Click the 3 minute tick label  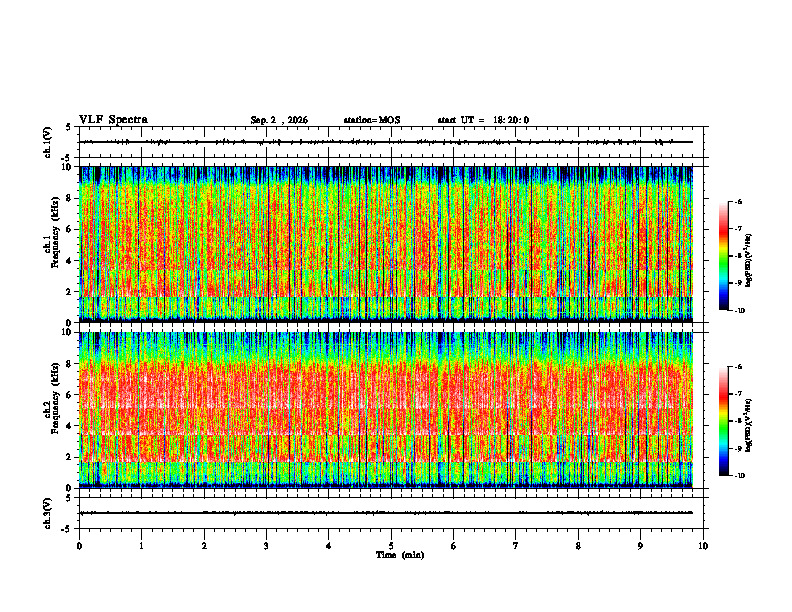pos(266,546)
